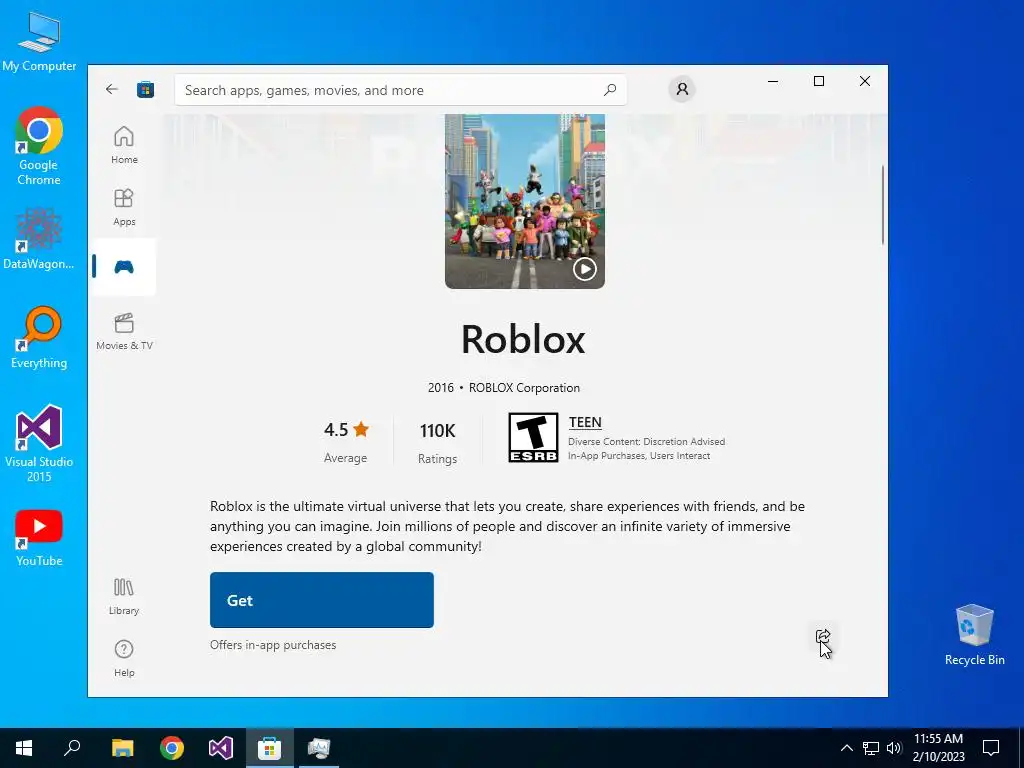Play the Roblox trailer video
Screen dimensions: 1024x768
pyautogui.click(x=584, y=268)
